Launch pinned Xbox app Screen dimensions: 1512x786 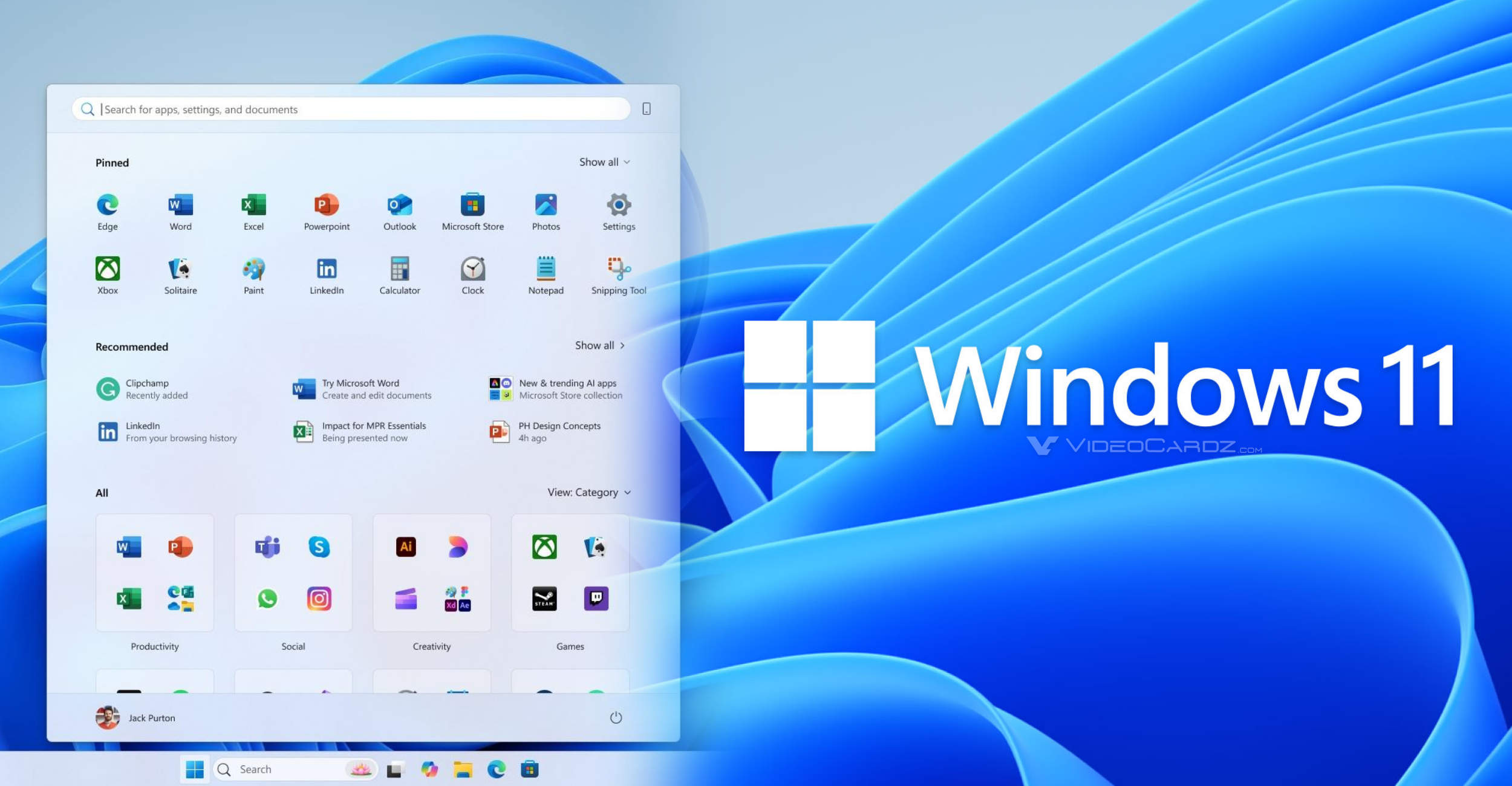tap(108, 276)
